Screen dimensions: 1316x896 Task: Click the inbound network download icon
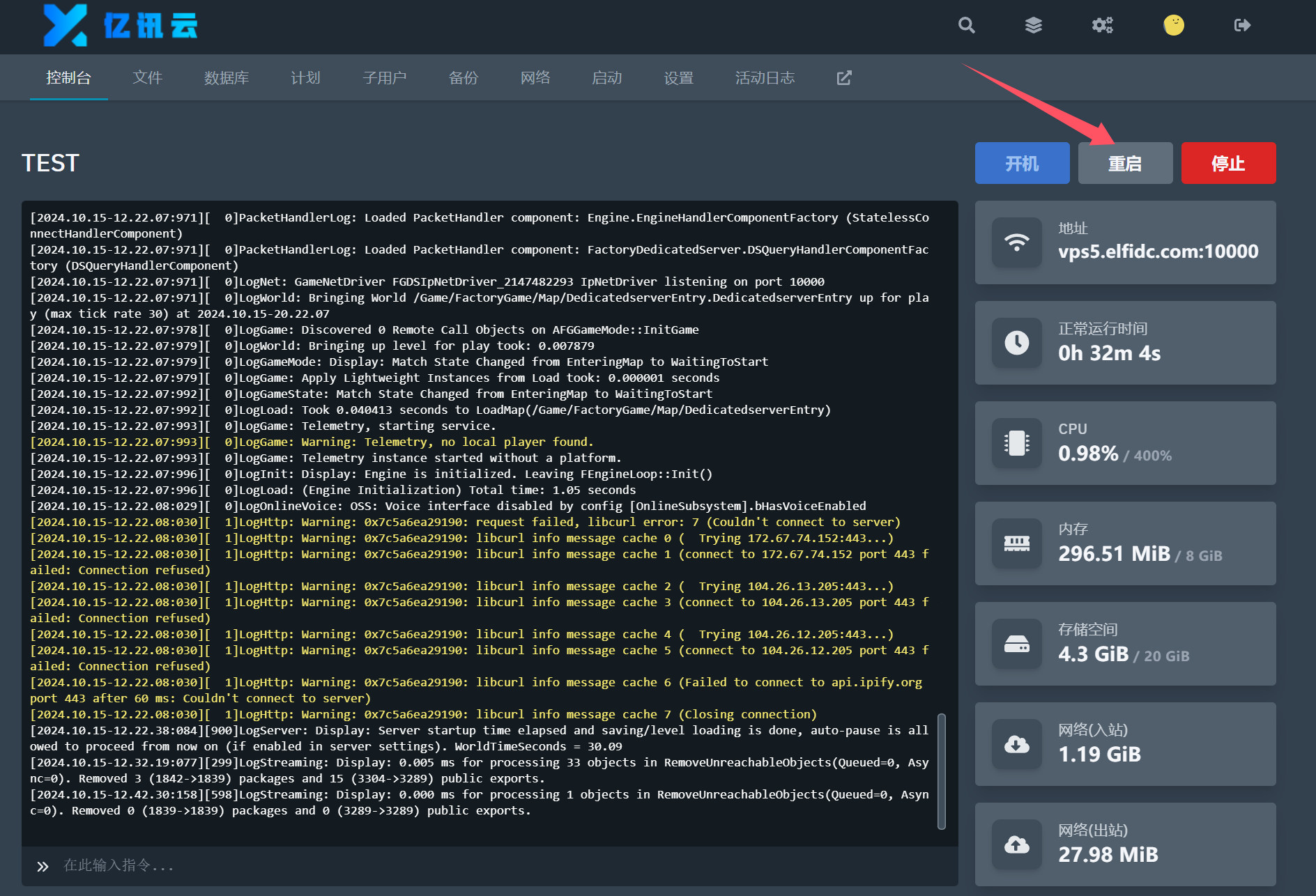coord(1017,744)
